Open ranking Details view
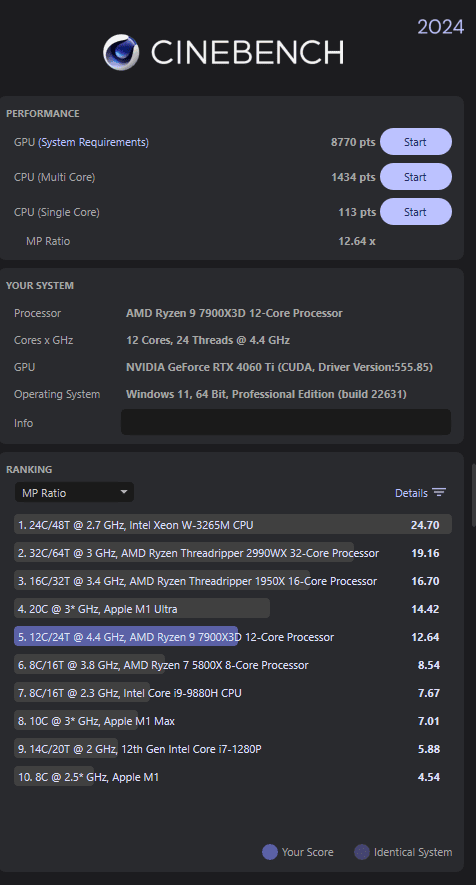 tap(411, 493)
